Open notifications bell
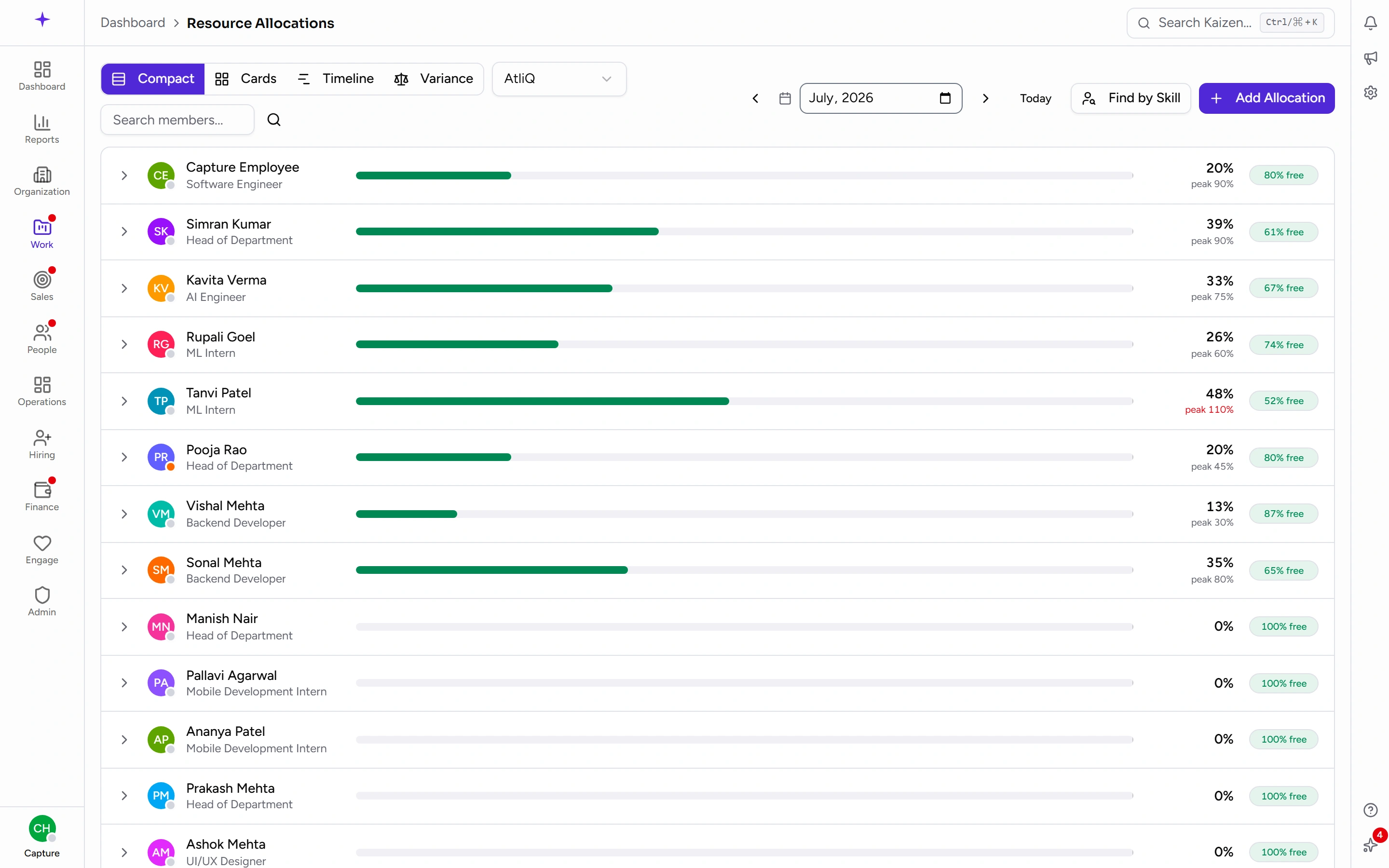 pos(1370,23)
